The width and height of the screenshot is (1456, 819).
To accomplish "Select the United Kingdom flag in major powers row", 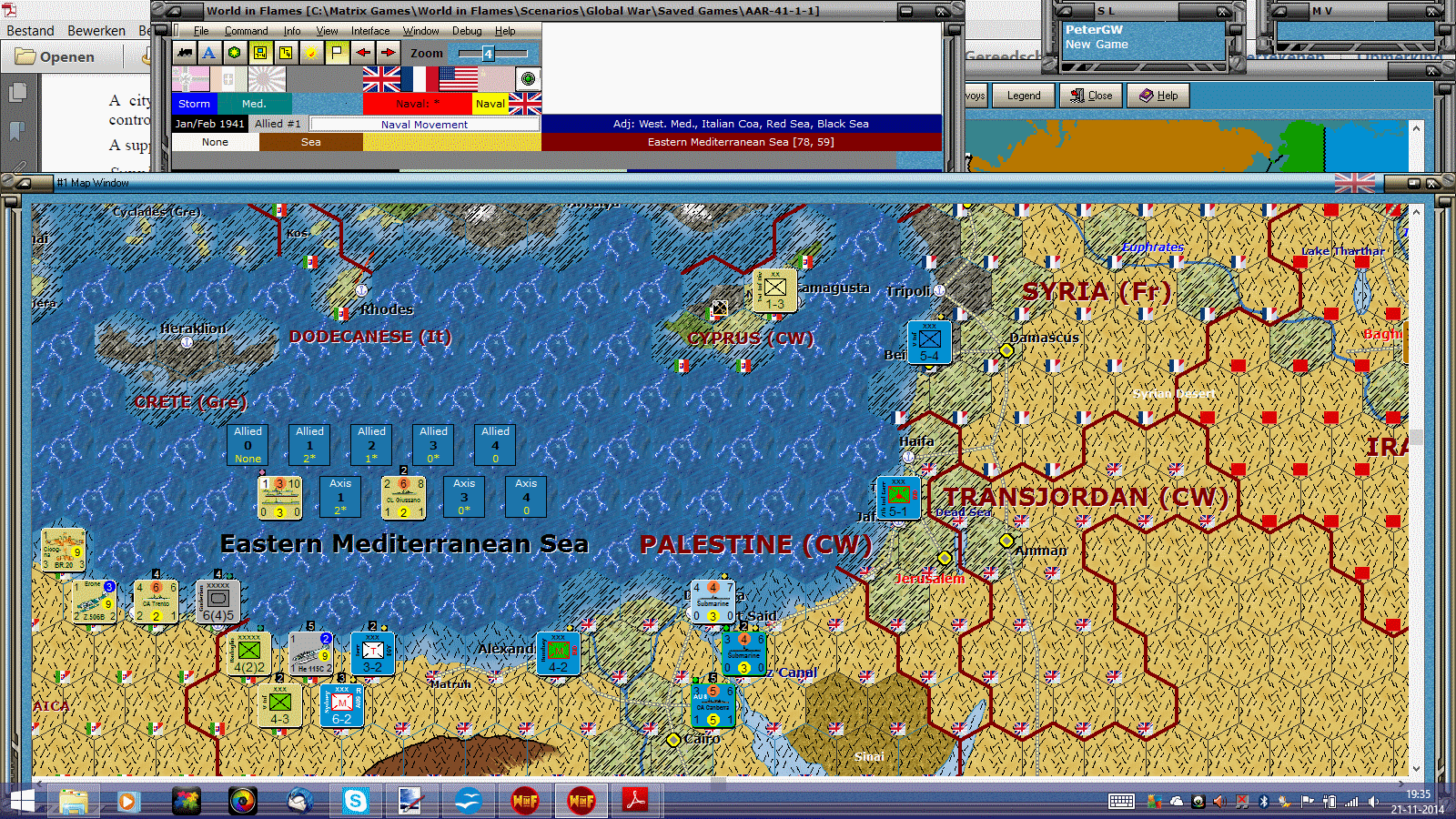I will click(x=381, y=79).
